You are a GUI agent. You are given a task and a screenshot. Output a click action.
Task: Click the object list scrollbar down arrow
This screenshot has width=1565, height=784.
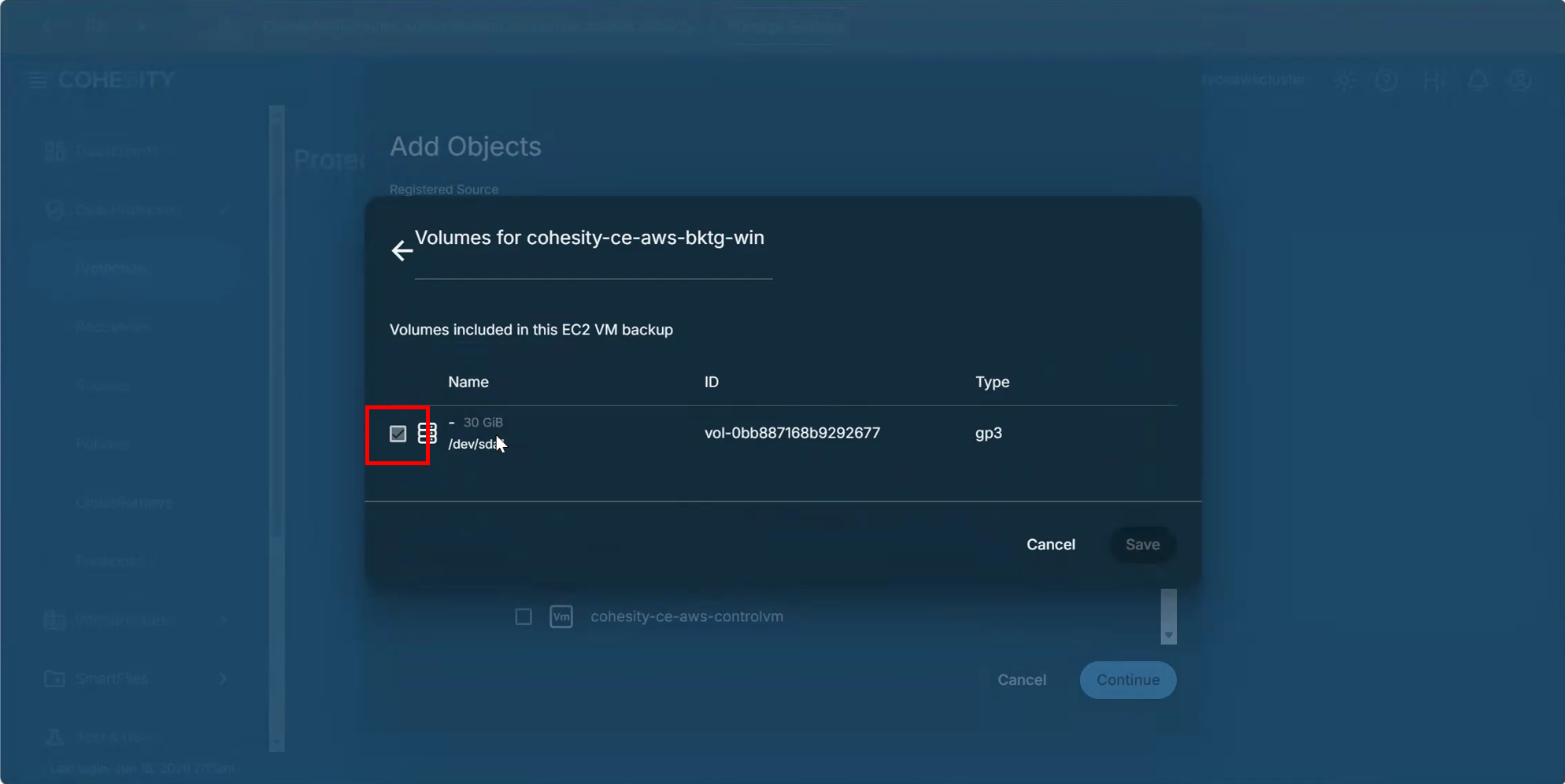pos(1168,635)
